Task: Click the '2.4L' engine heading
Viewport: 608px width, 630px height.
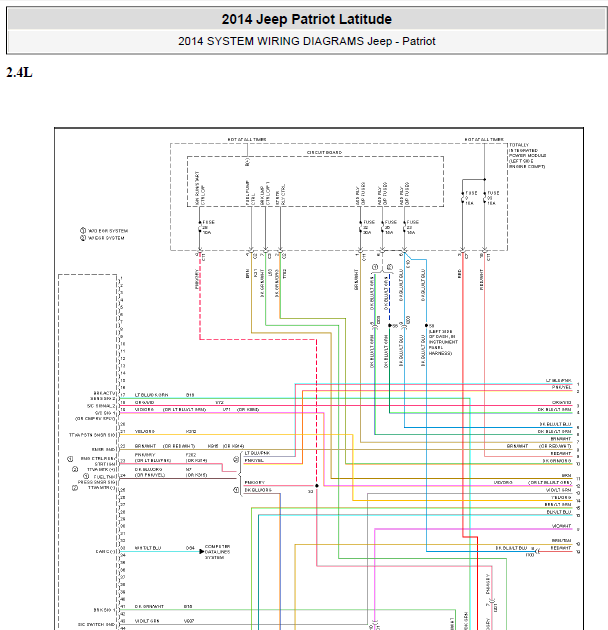Action: click(x=19, y=72)
